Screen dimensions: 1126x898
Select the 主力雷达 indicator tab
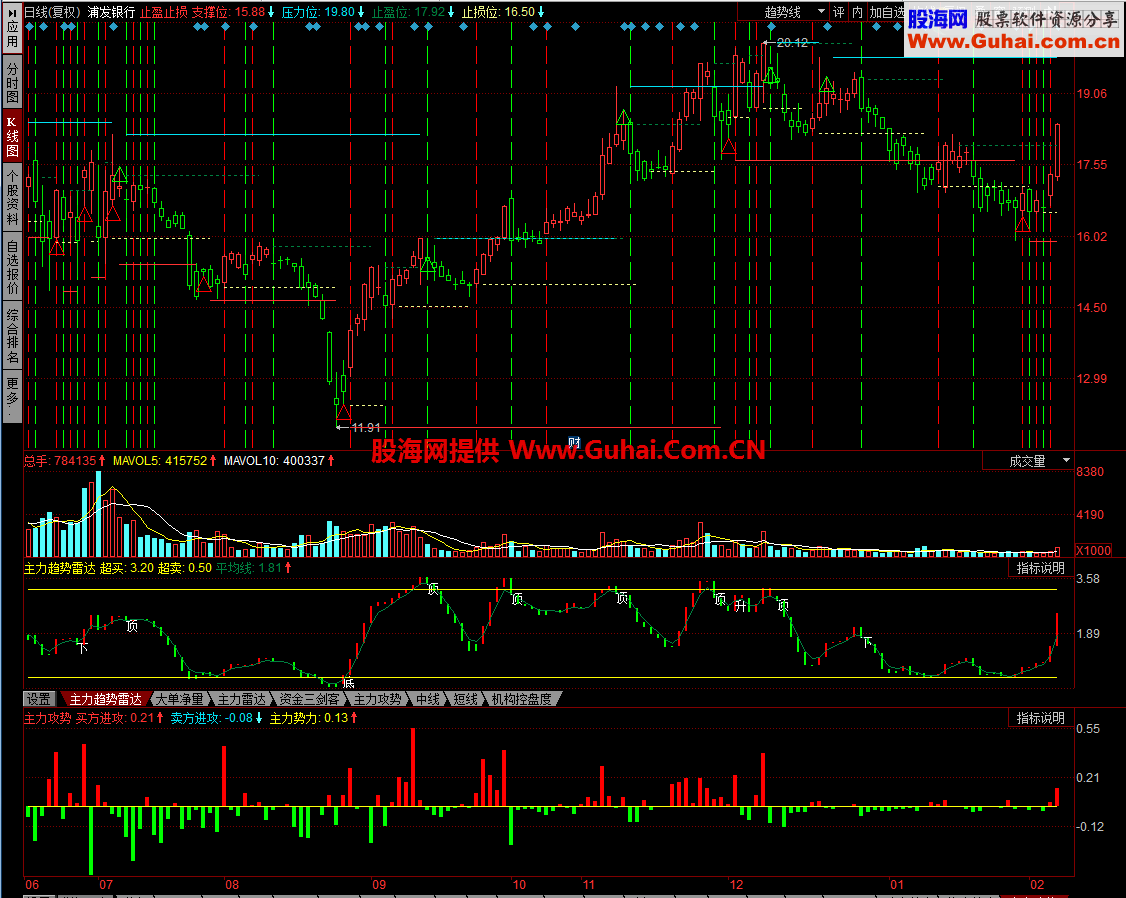coord(242,698)
